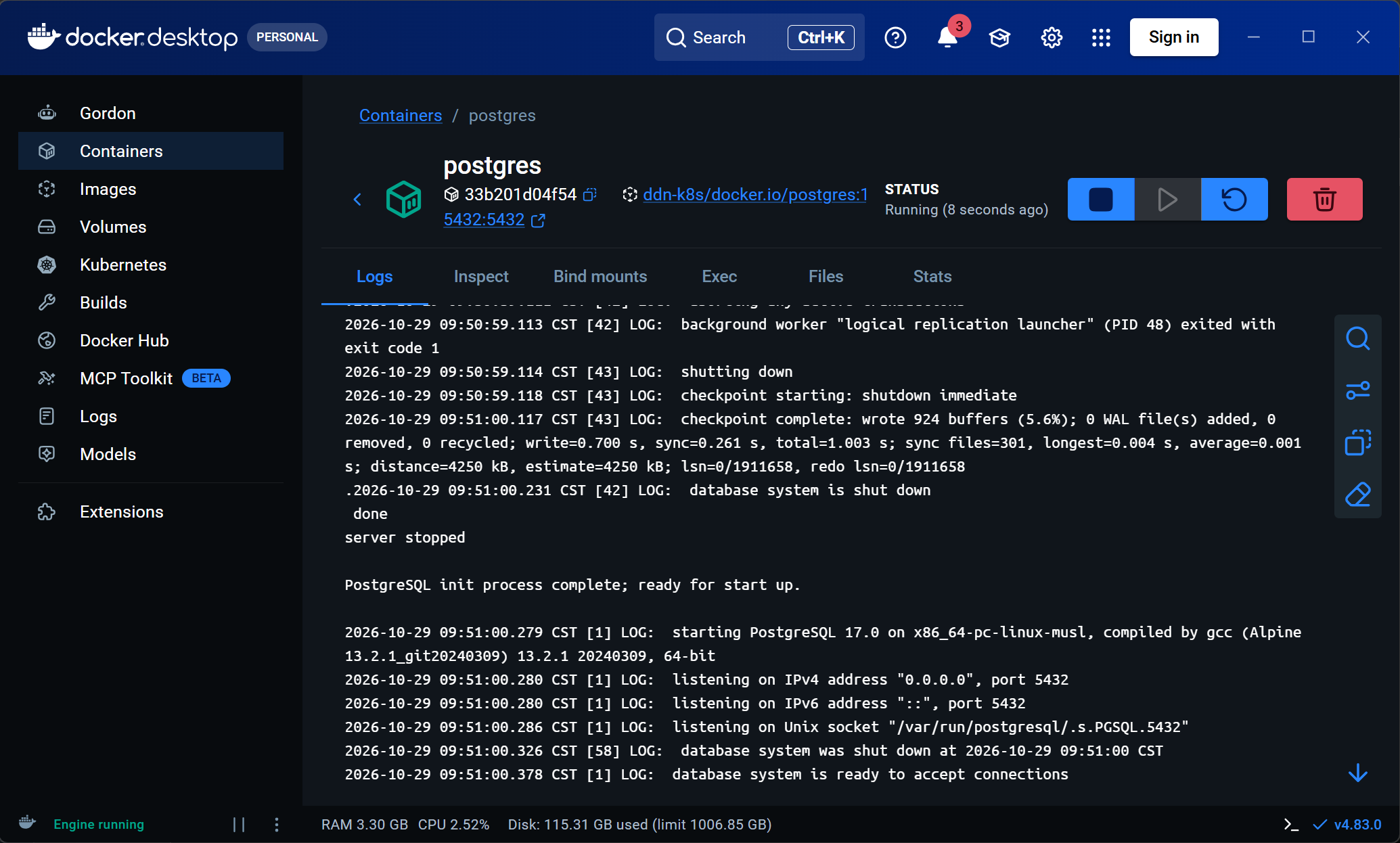Open the Learning center graduation cap icon
The width and height of the screenshot is (1400, 843).
[999, 38]
